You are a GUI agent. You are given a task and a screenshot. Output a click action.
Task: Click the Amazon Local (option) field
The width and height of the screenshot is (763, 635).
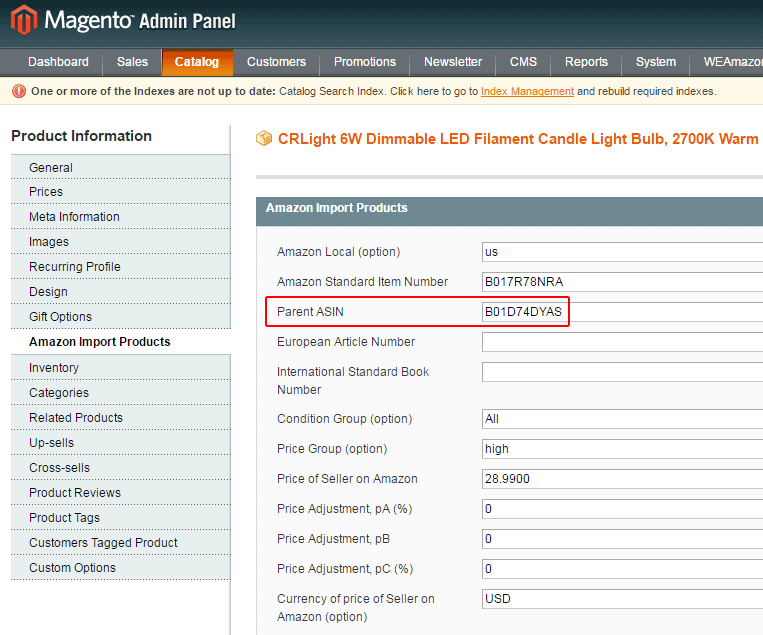click(622, 252)
